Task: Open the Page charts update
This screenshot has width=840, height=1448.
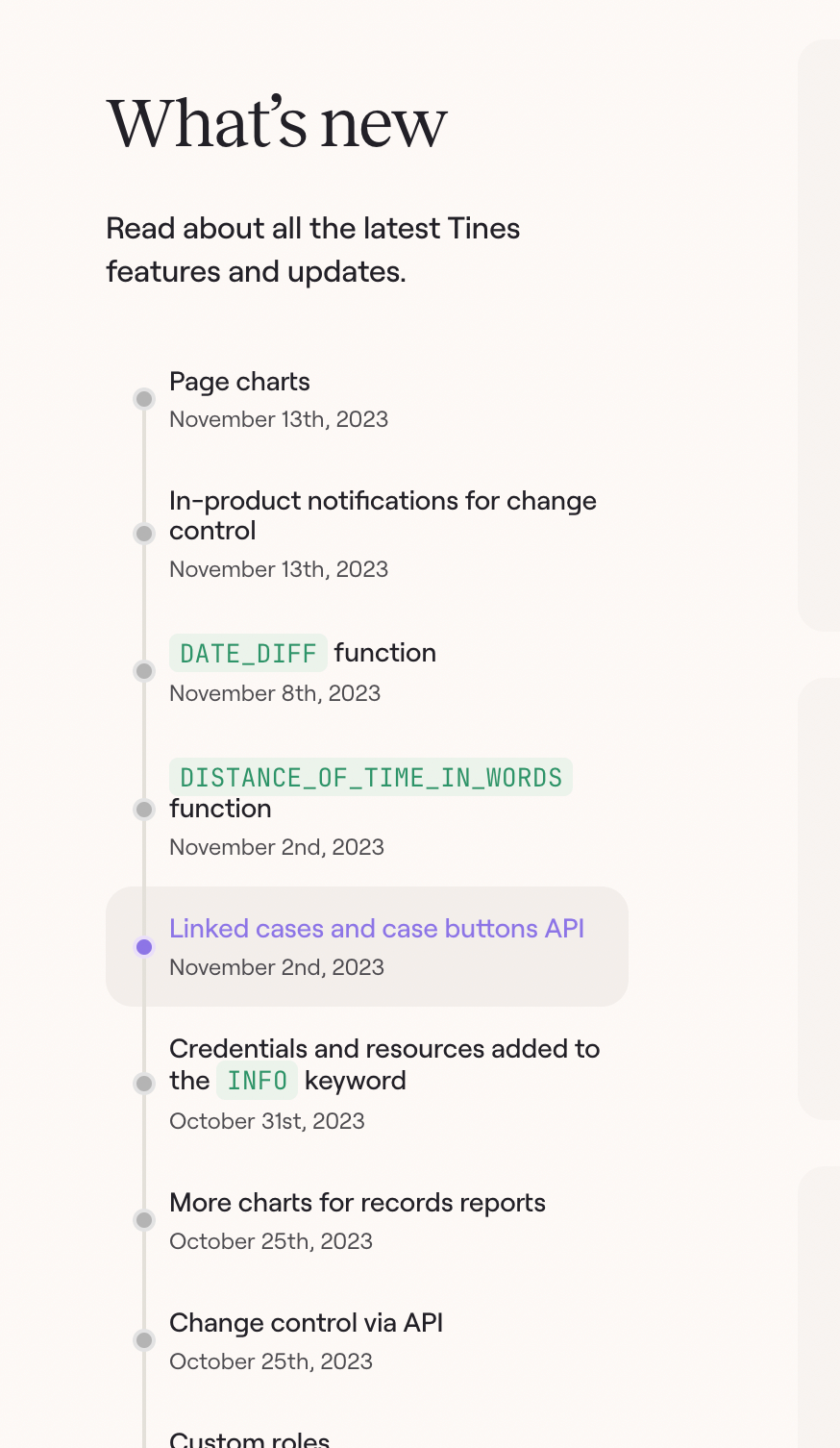Action: coord(239,382)
